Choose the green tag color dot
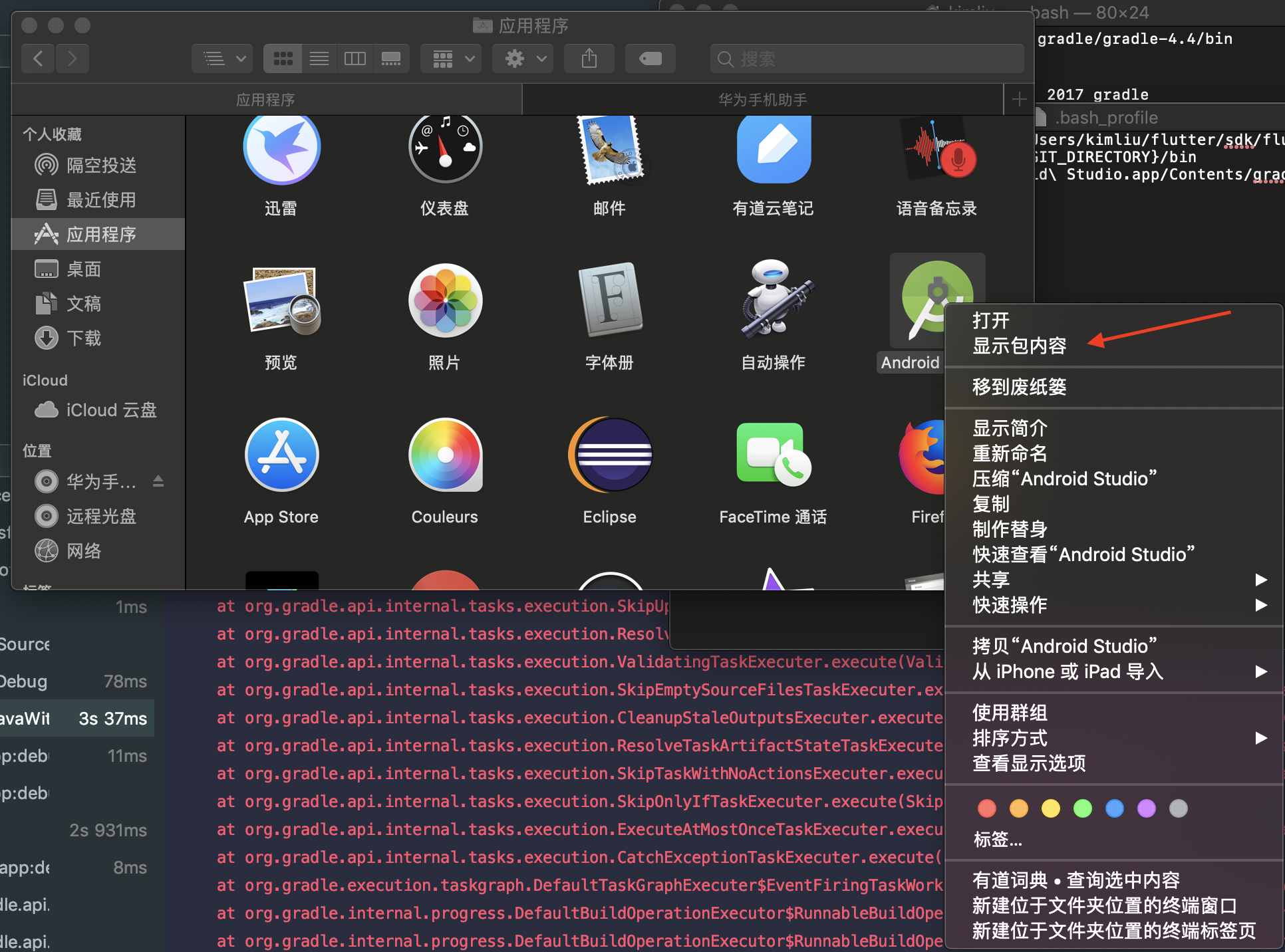 pyautogui.click(x=1082, y=808)
